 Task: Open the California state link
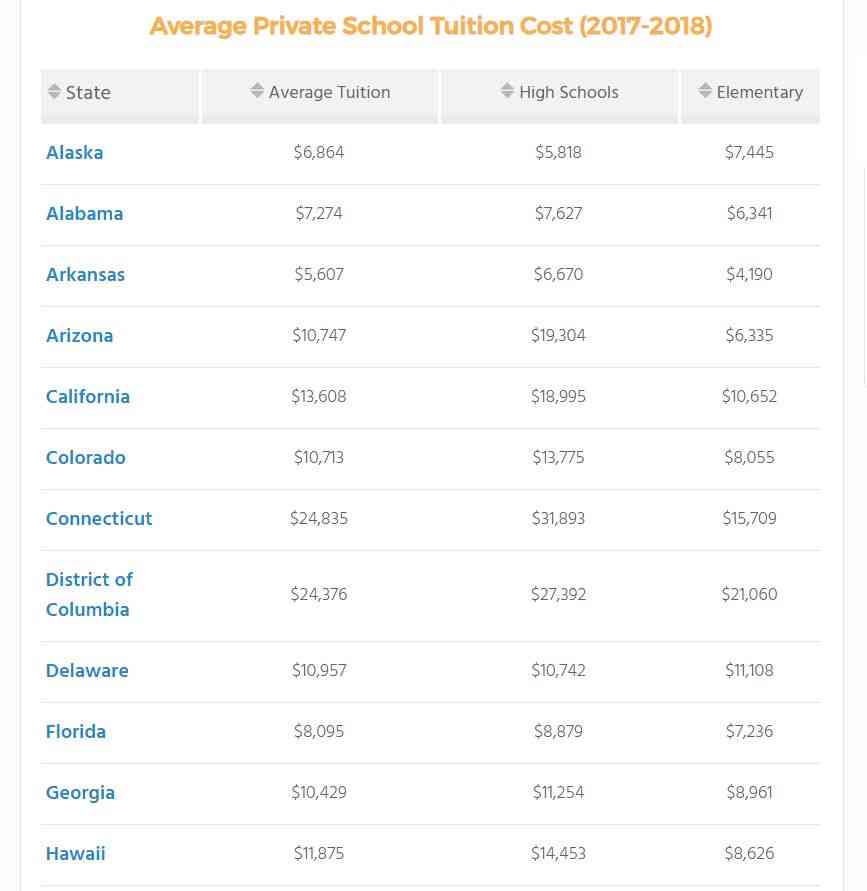pos(88,397)
